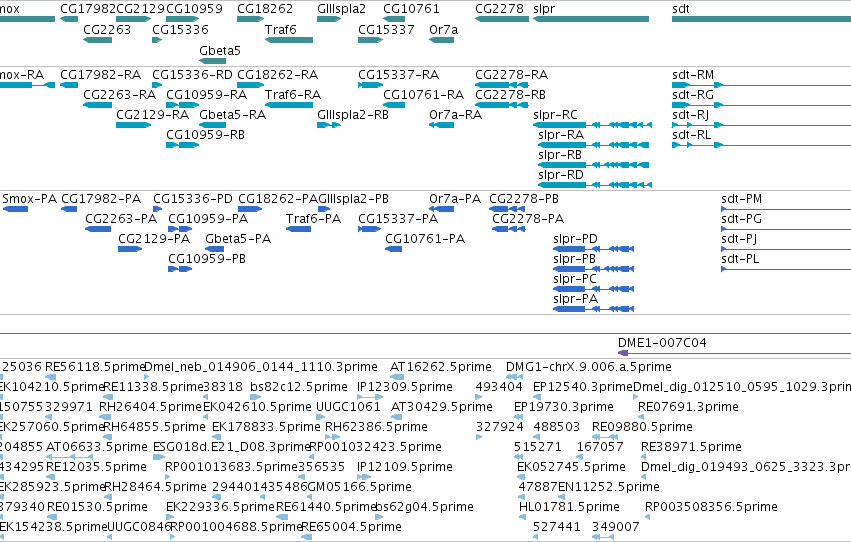
Task: Click the RP003508356.5prime EST label
Action: tap(711, 507)
